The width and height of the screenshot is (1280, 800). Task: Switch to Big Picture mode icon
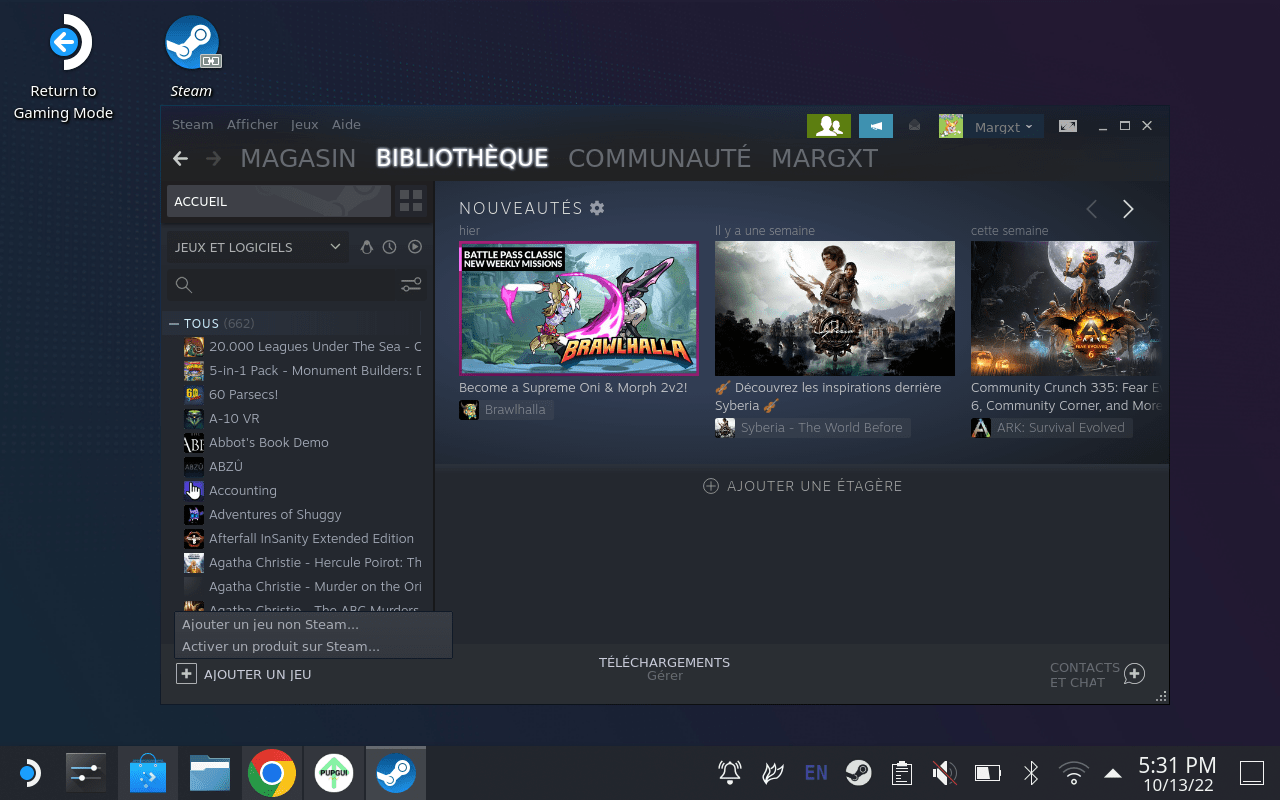pyautogui.click(x=1068, y=126)
